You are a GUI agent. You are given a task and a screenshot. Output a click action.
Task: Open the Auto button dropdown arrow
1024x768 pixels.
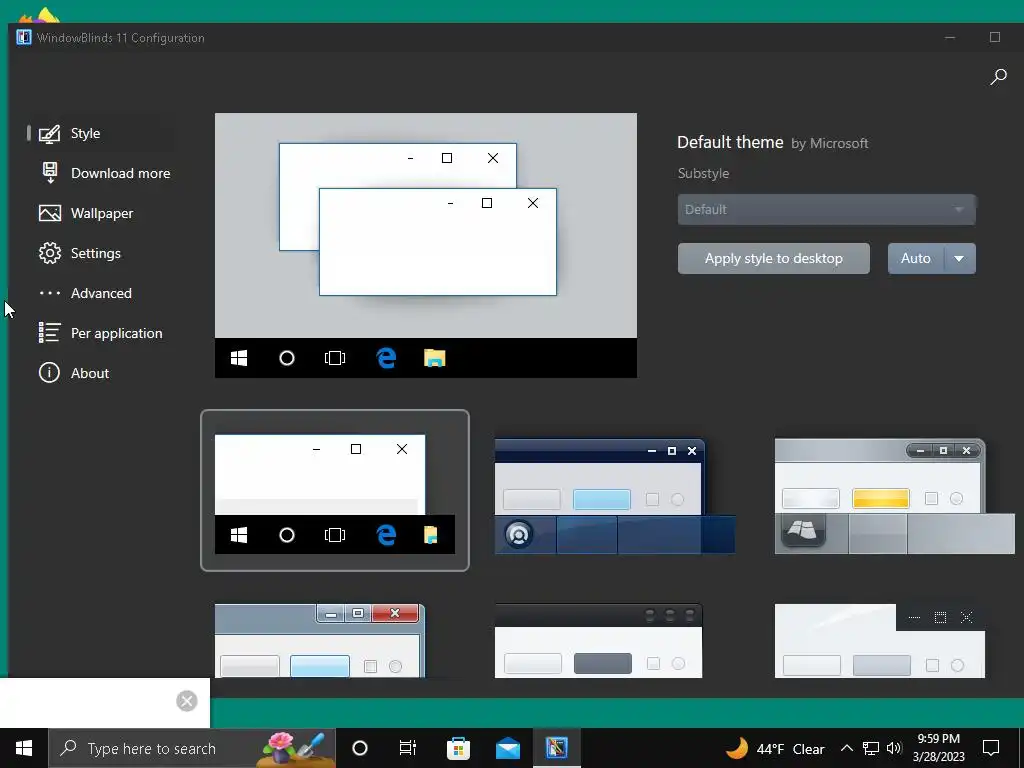tap(959, 259)
